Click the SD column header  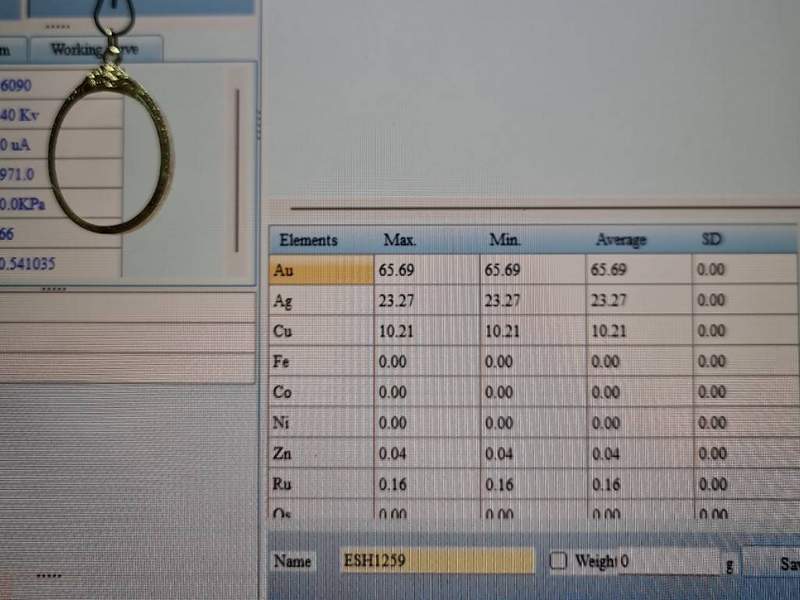[712, 240]
